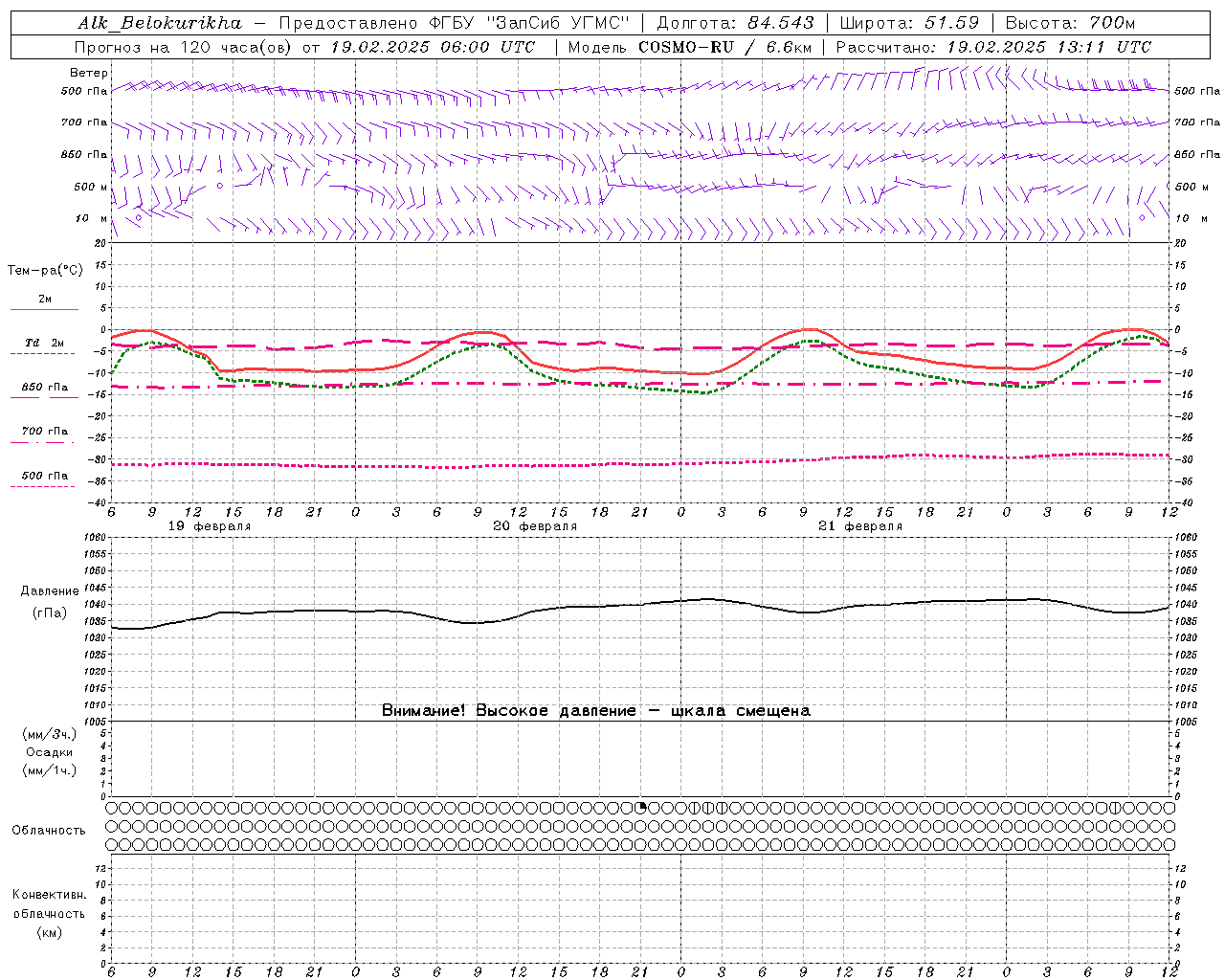Image resolution: width=1225 pixels, height=980 pixels.
Task: Click the 'Давление' pressure label
Action: point(50,591)
